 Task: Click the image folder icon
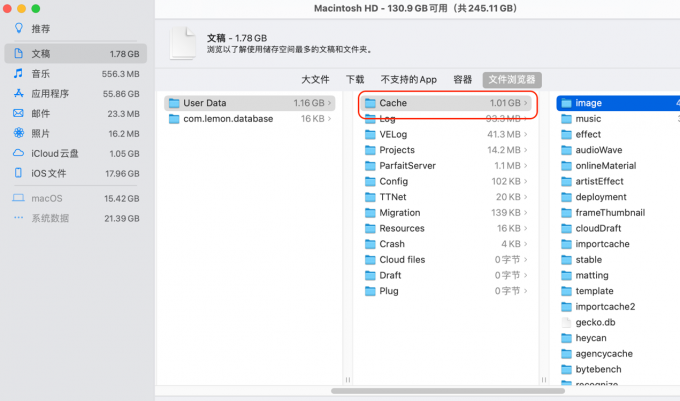(566, 103)
